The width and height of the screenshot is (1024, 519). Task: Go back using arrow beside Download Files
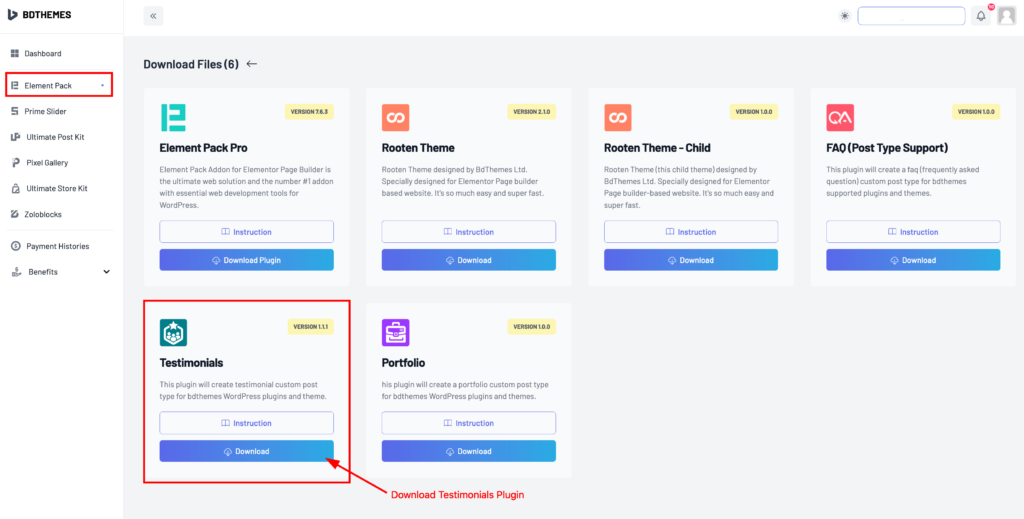point(251,64)
